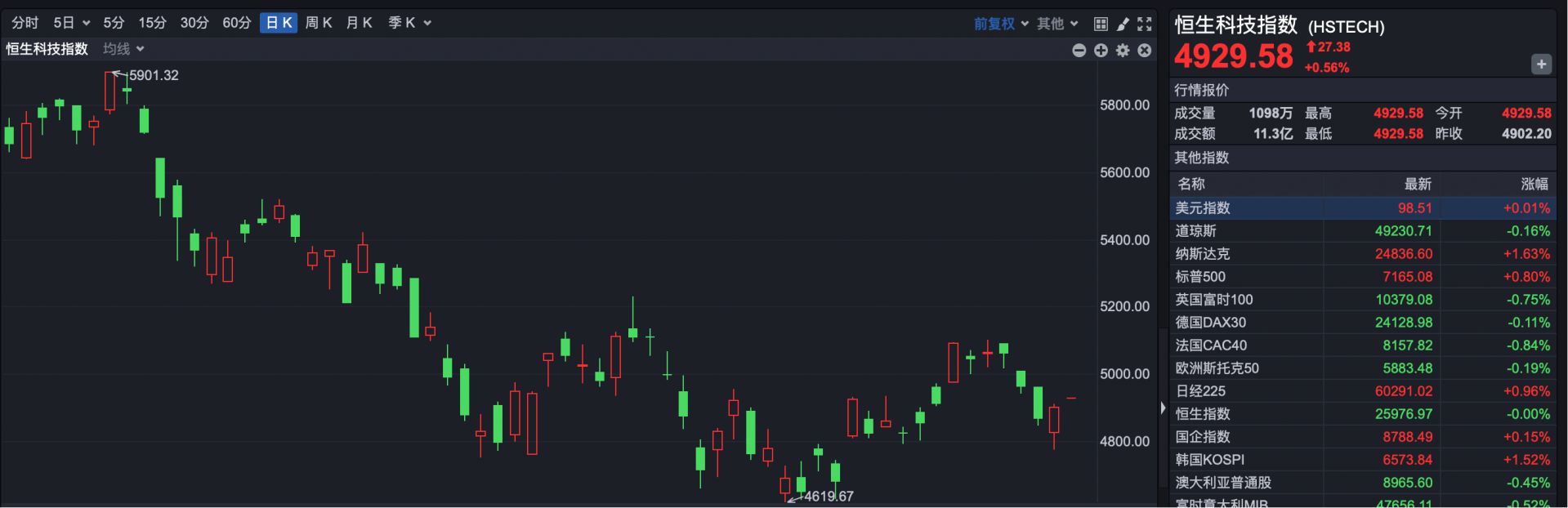Click the 成交量 value 1098万
1568x508 pixels.
point(1271,114)
